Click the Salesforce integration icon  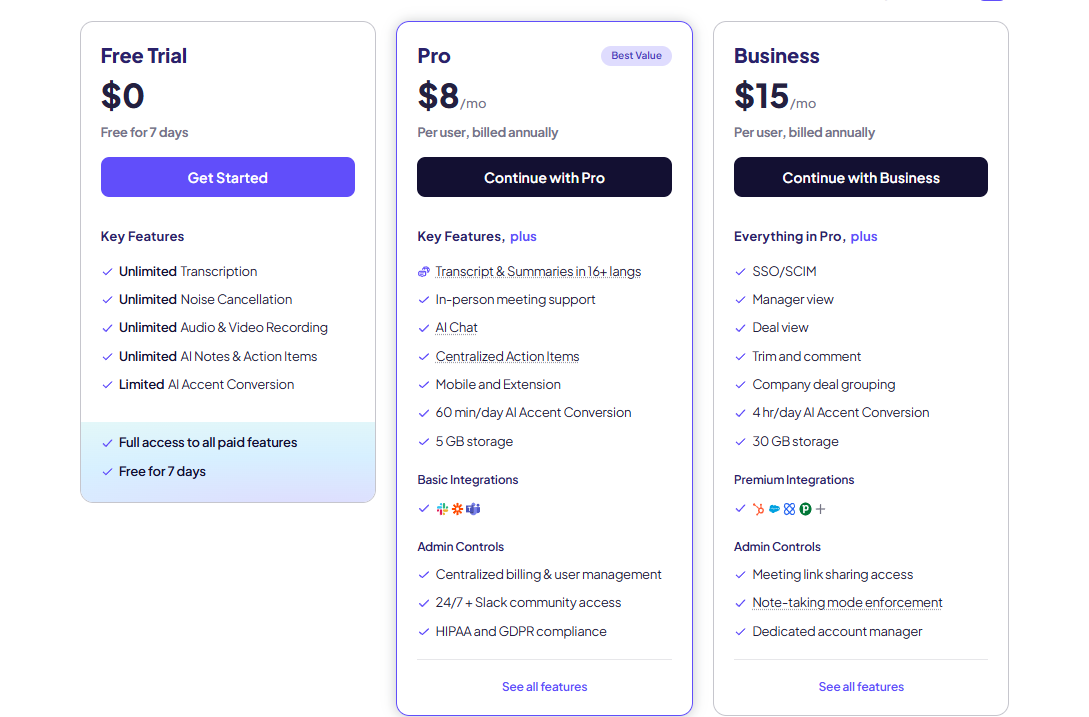coord(774,509)
